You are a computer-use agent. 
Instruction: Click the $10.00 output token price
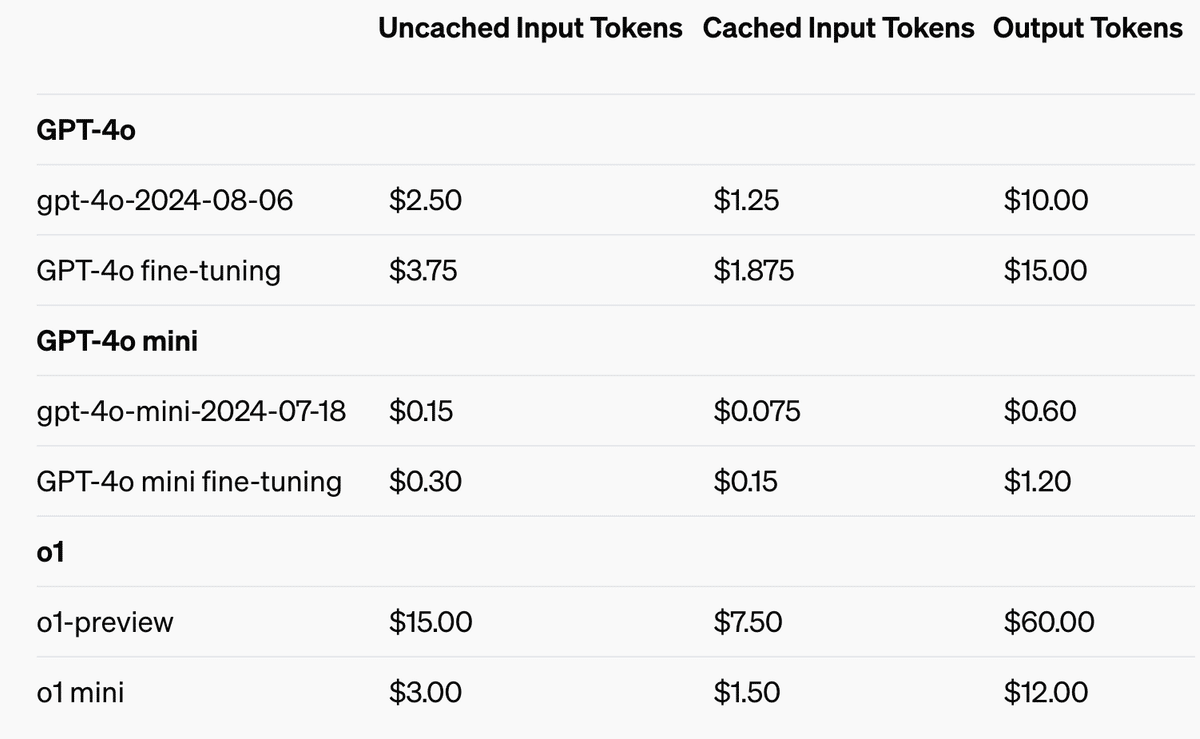(x=1045, y=200)
